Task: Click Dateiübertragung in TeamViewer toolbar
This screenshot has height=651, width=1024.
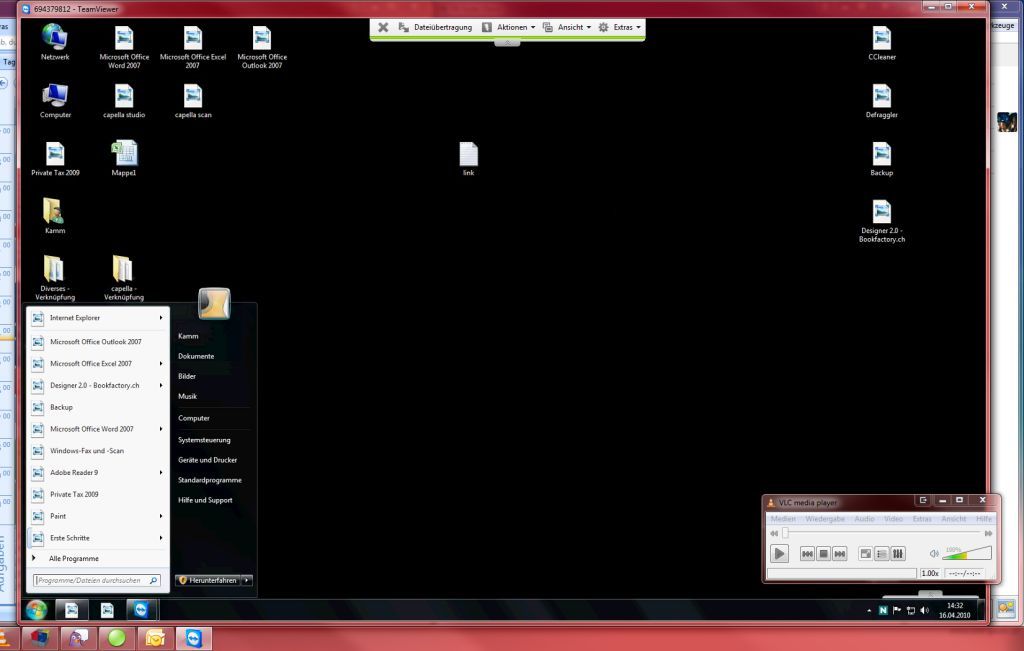Action: [435, 27]
